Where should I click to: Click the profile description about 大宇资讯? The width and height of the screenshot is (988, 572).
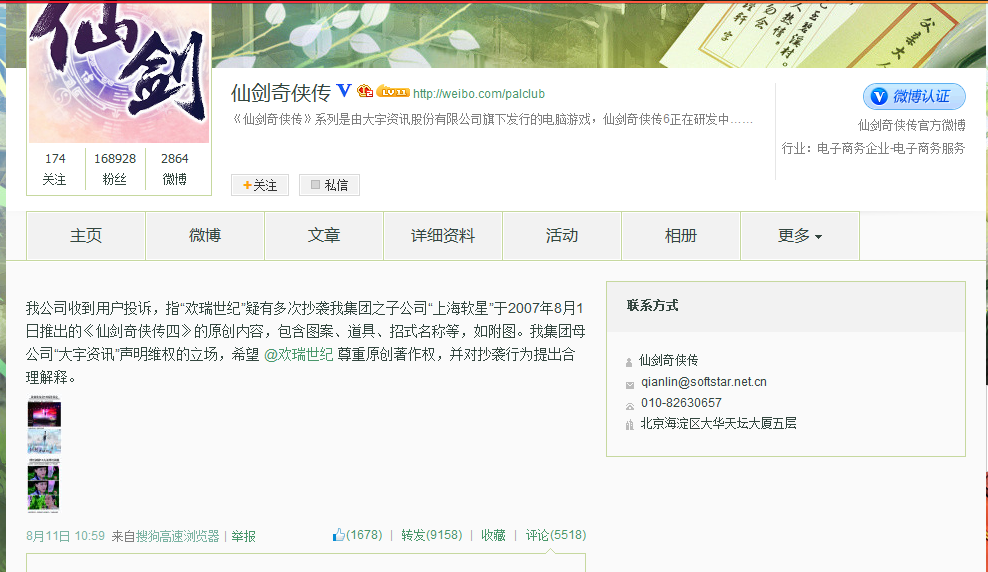point(492,119)
